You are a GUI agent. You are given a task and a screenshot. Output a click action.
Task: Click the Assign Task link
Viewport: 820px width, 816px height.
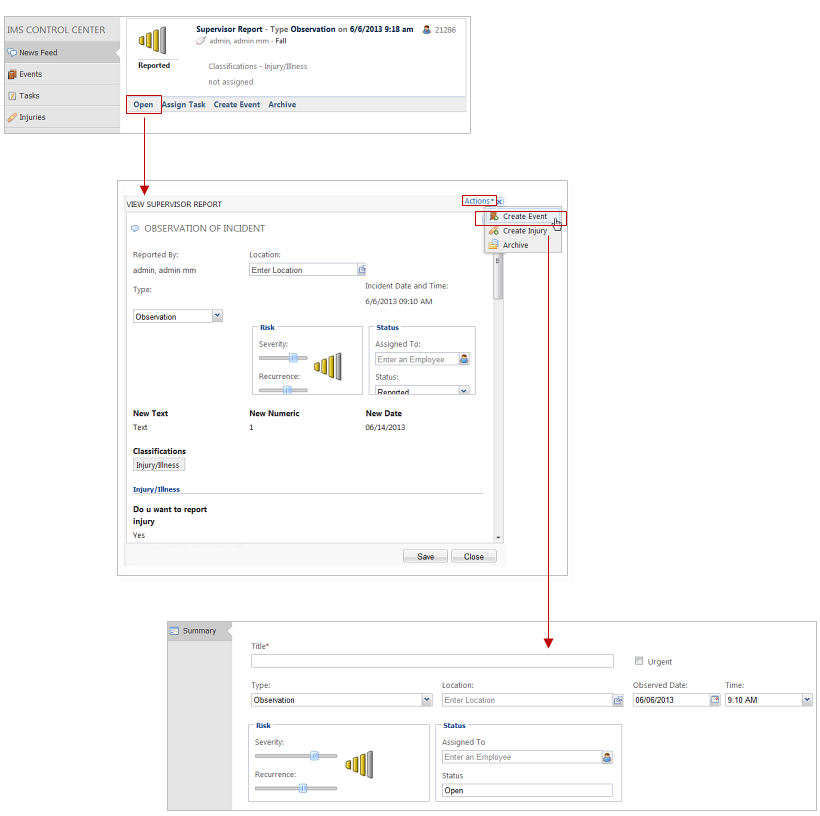(x=183, y=105)
